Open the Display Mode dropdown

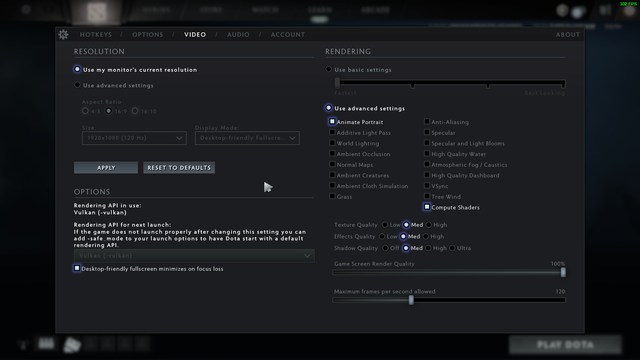point(247,138)
